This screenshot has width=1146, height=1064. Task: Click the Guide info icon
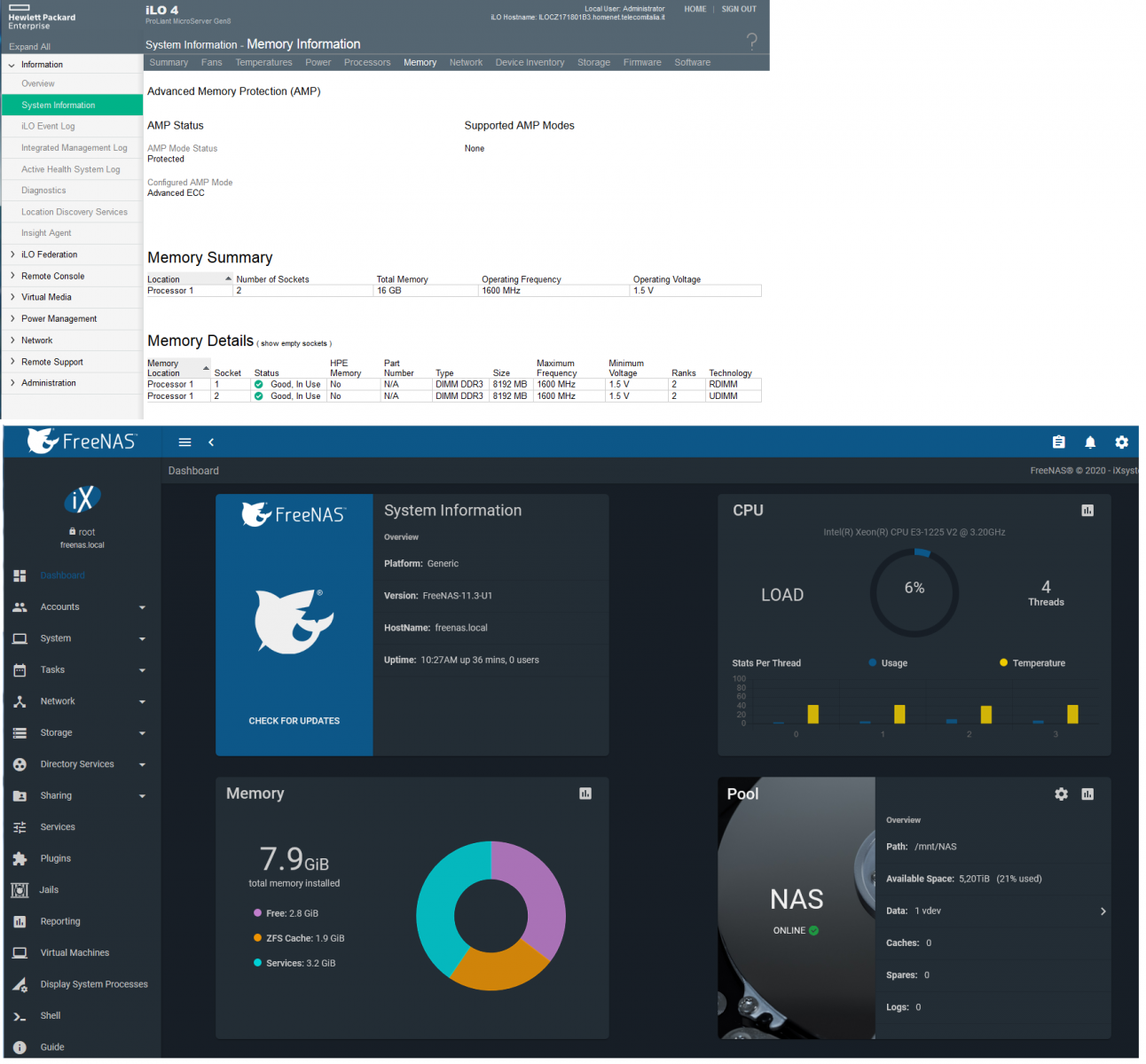20,1047
